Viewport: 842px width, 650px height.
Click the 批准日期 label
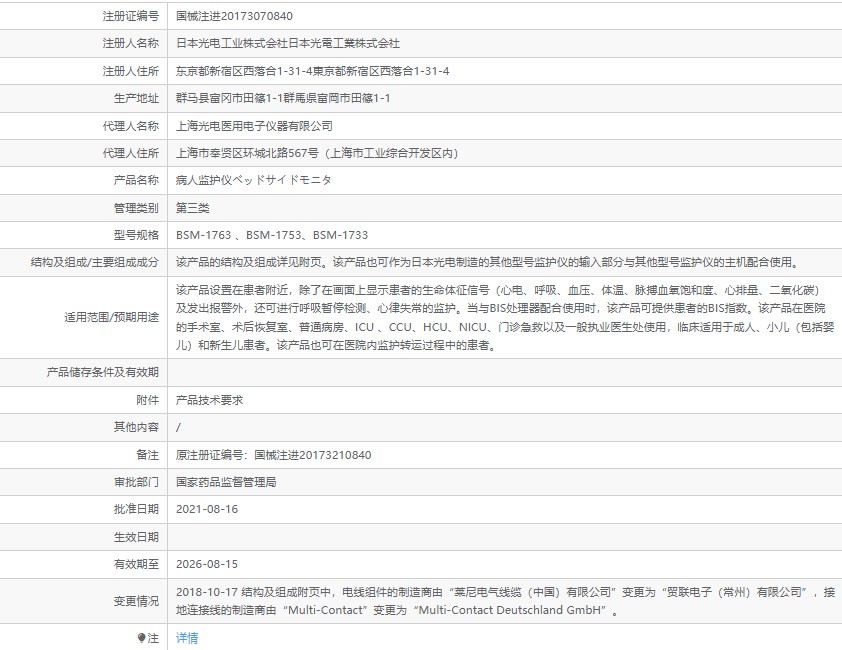click(136, 509)
